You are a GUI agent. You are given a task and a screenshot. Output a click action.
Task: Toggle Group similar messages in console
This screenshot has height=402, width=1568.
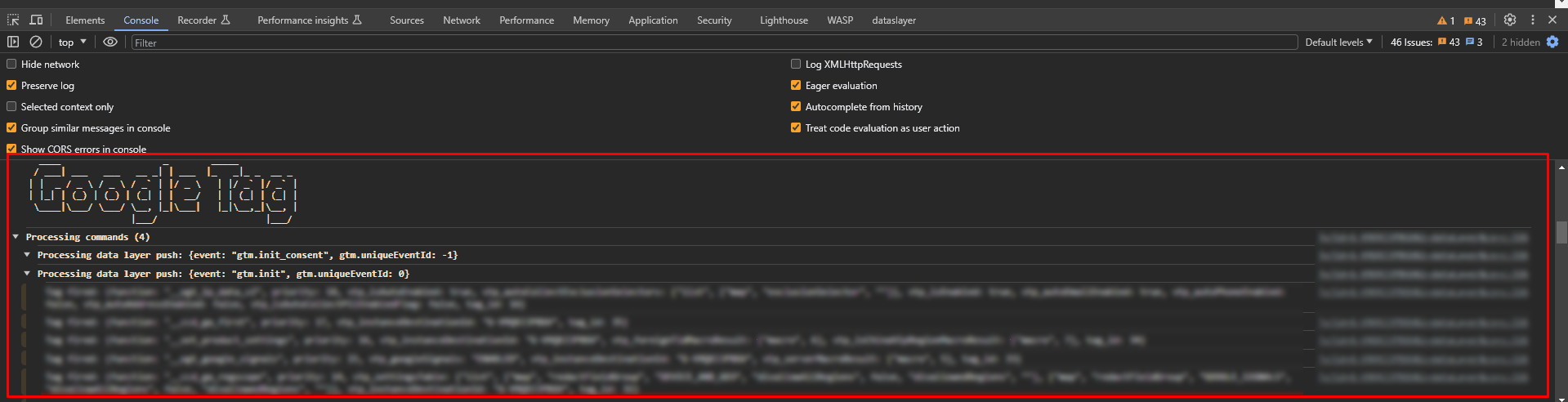point(11,127)
